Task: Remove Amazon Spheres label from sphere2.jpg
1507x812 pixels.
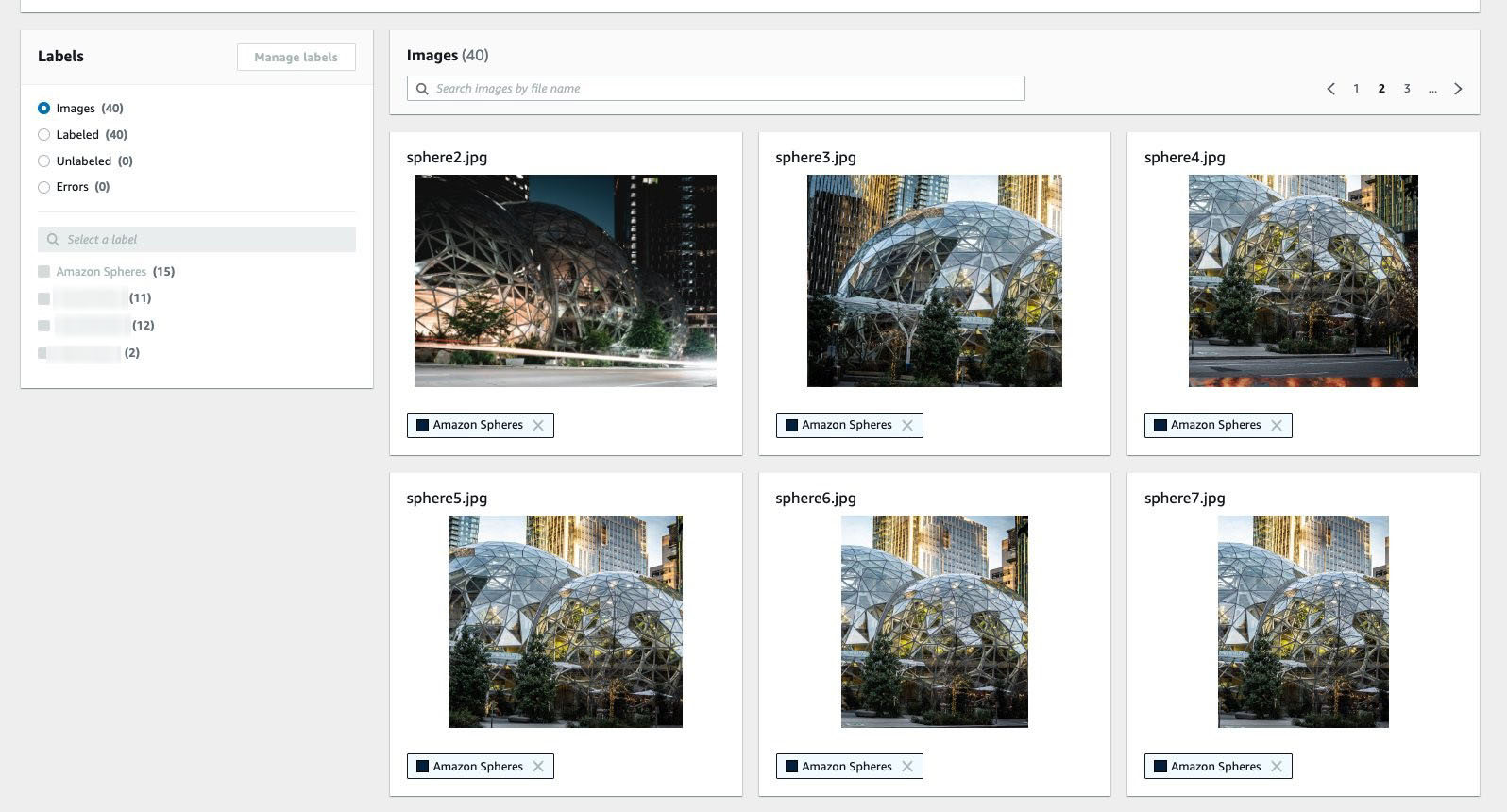Action: [538, 425]
